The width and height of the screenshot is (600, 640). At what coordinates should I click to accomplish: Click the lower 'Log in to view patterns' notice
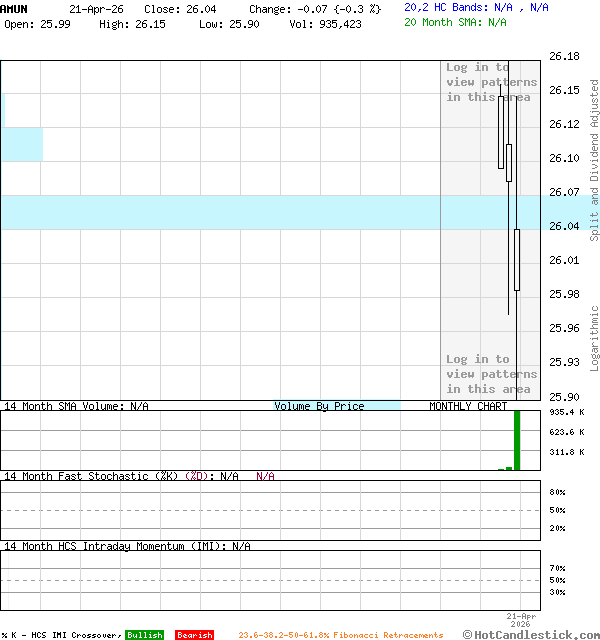(x=491, y=374)
